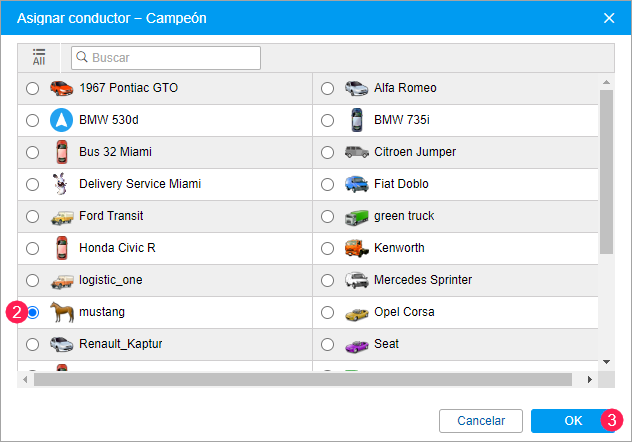Click the horizontal scrollbar right arrow
This screenshot has height=442, width=632.
tap(590, 379)
